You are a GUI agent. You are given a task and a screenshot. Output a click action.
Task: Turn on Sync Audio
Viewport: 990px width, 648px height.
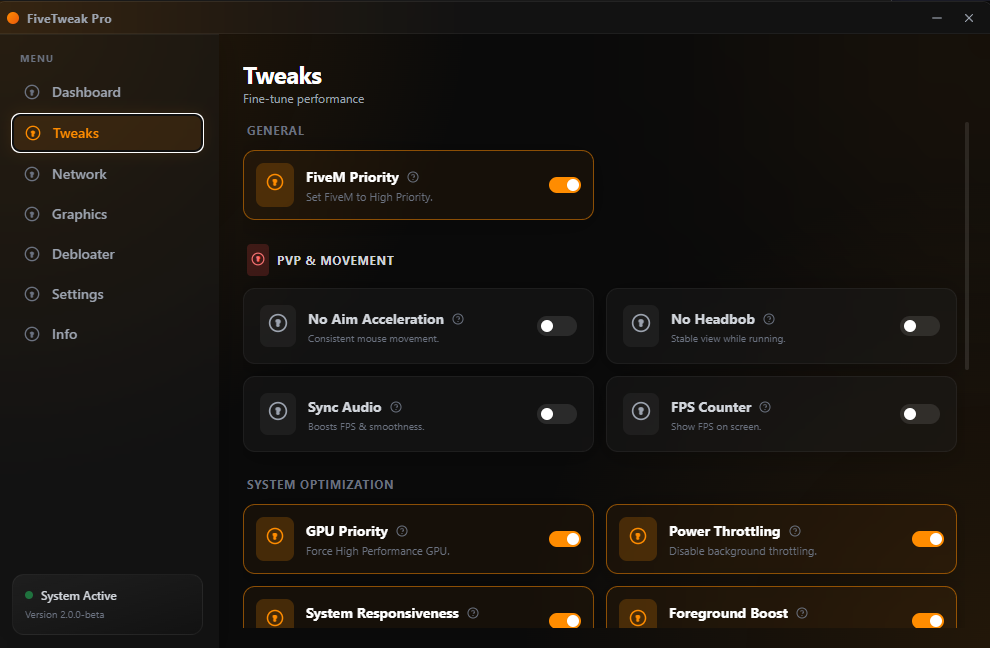pos(556,414)
